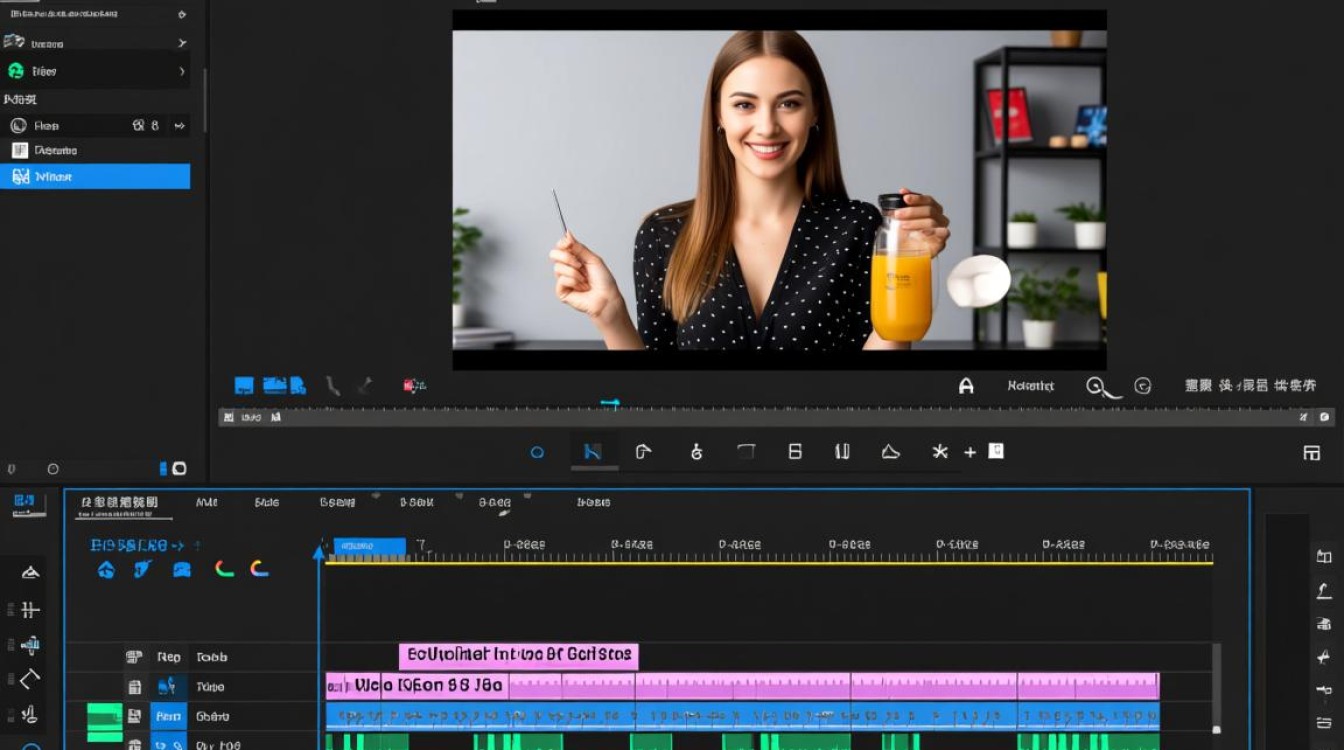The width and height of the screenshot is (1344, 750).
Task: Select the highlighted blue K-shaped tool icon
Action: pyautogui.click(x=592, y=452)
